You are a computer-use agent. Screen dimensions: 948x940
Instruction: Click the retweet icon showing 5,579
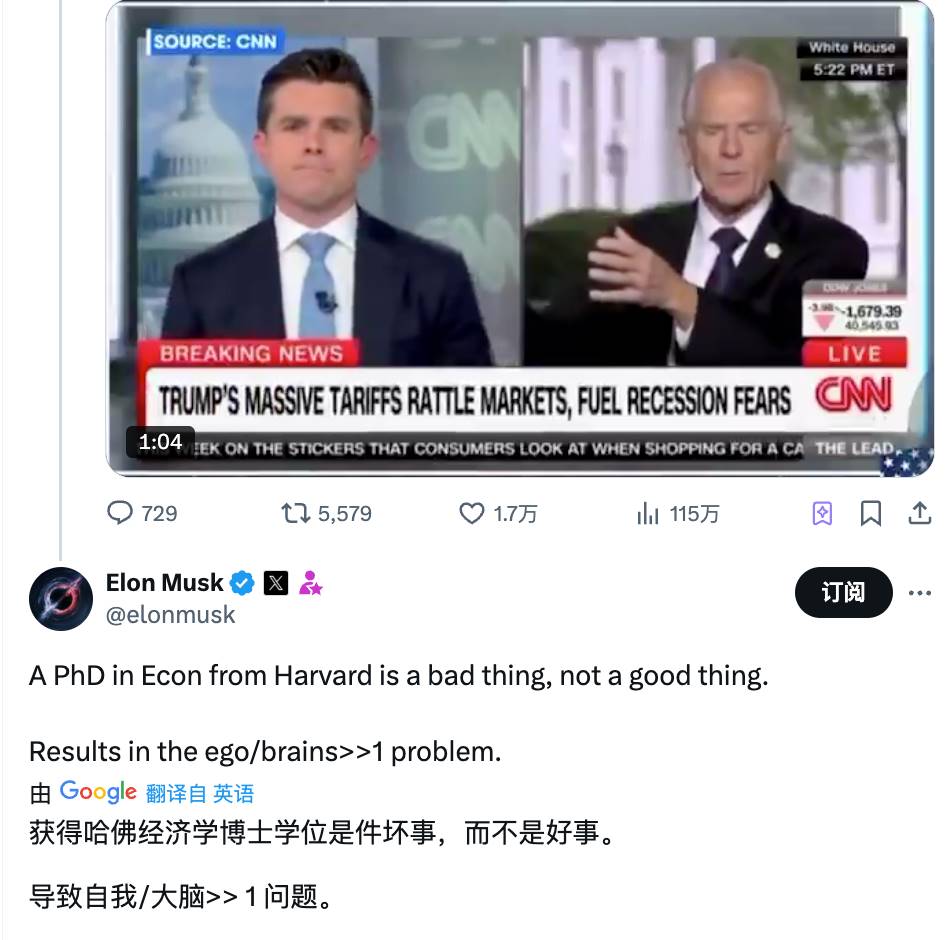(x=296, y=513)
